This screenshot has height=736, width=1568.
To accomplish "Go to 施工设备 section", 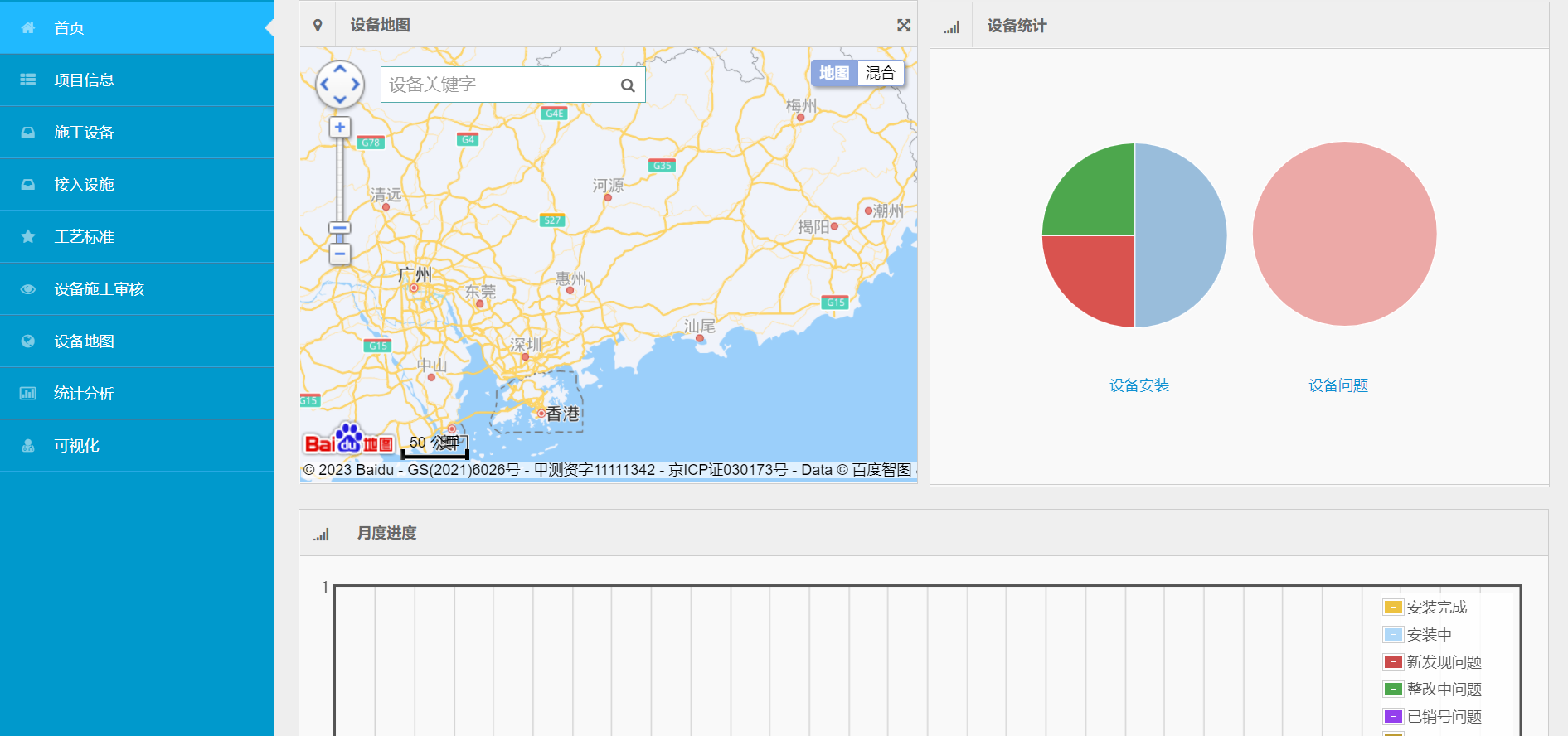I will [x=137, y=132].
